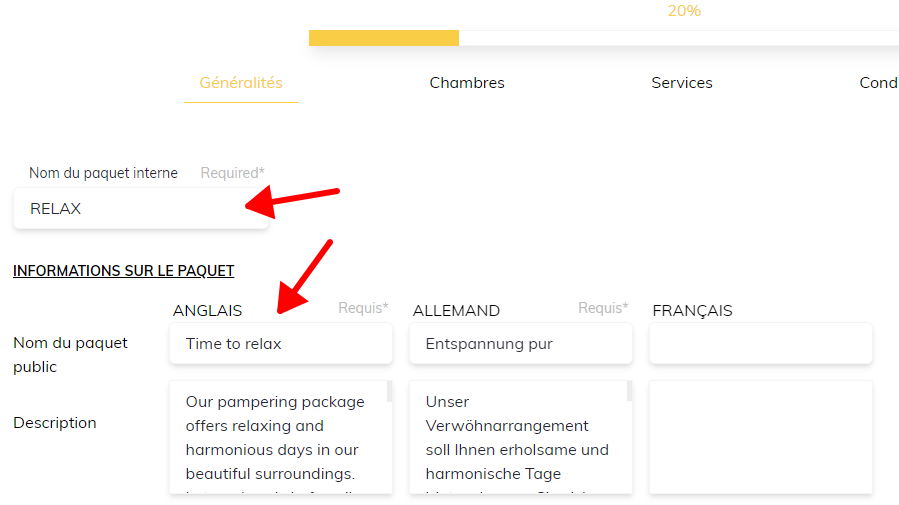The width and height of the screenshot is (899, 505).
Task: Select the ANGLAIS column header
Action: 207,311
